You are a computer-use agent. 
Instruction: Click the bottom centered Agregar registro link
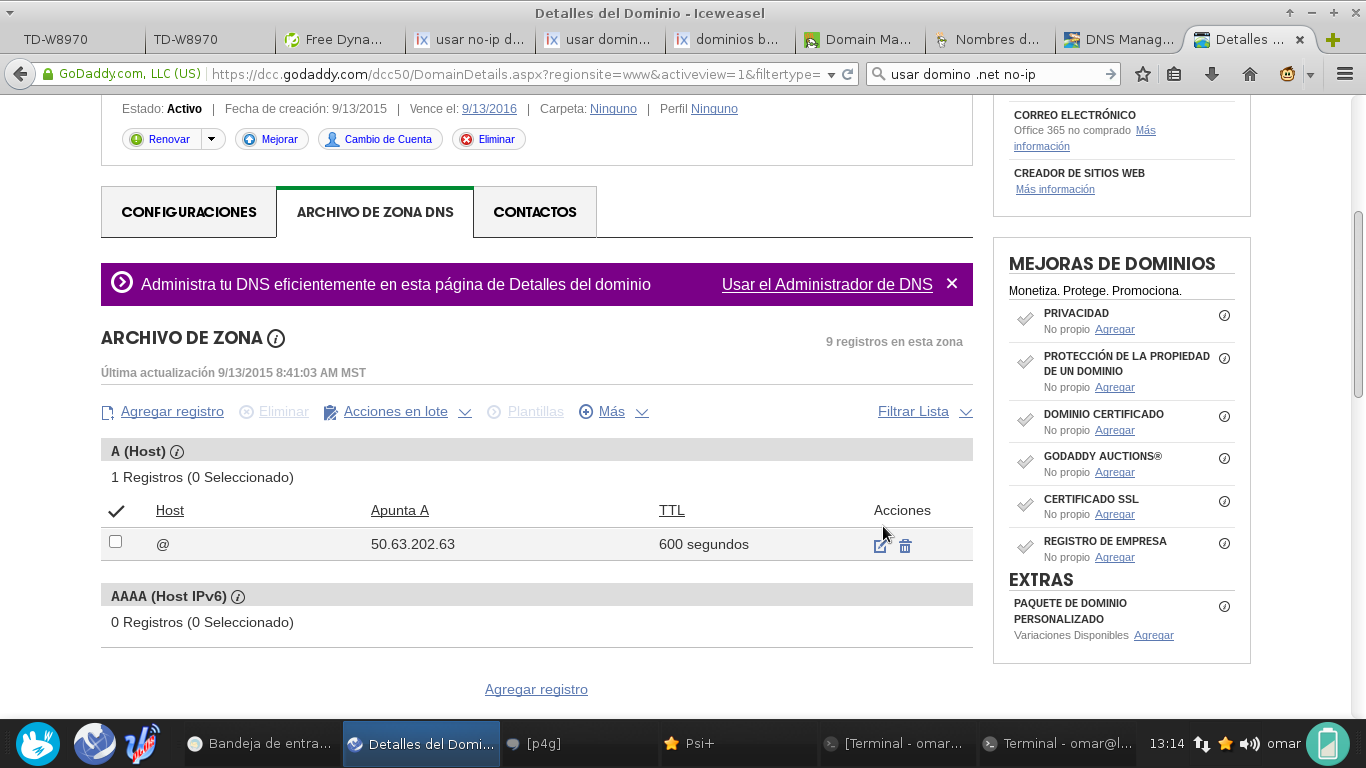pyautogui.click(x=536, y=689)
